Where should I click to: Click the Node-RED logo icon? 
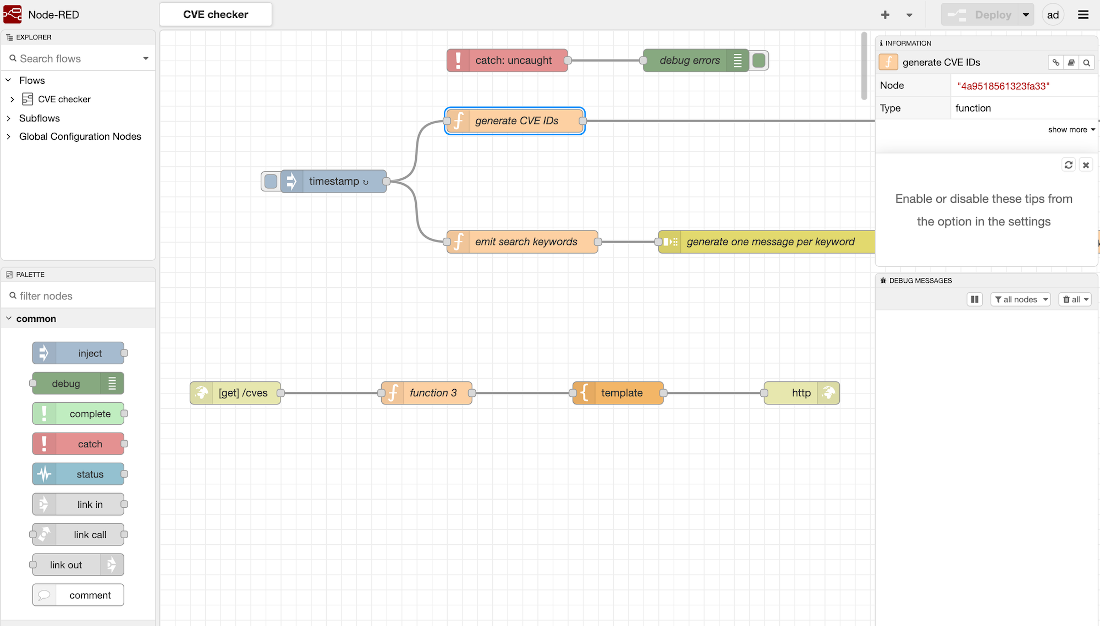coord(13,14)
